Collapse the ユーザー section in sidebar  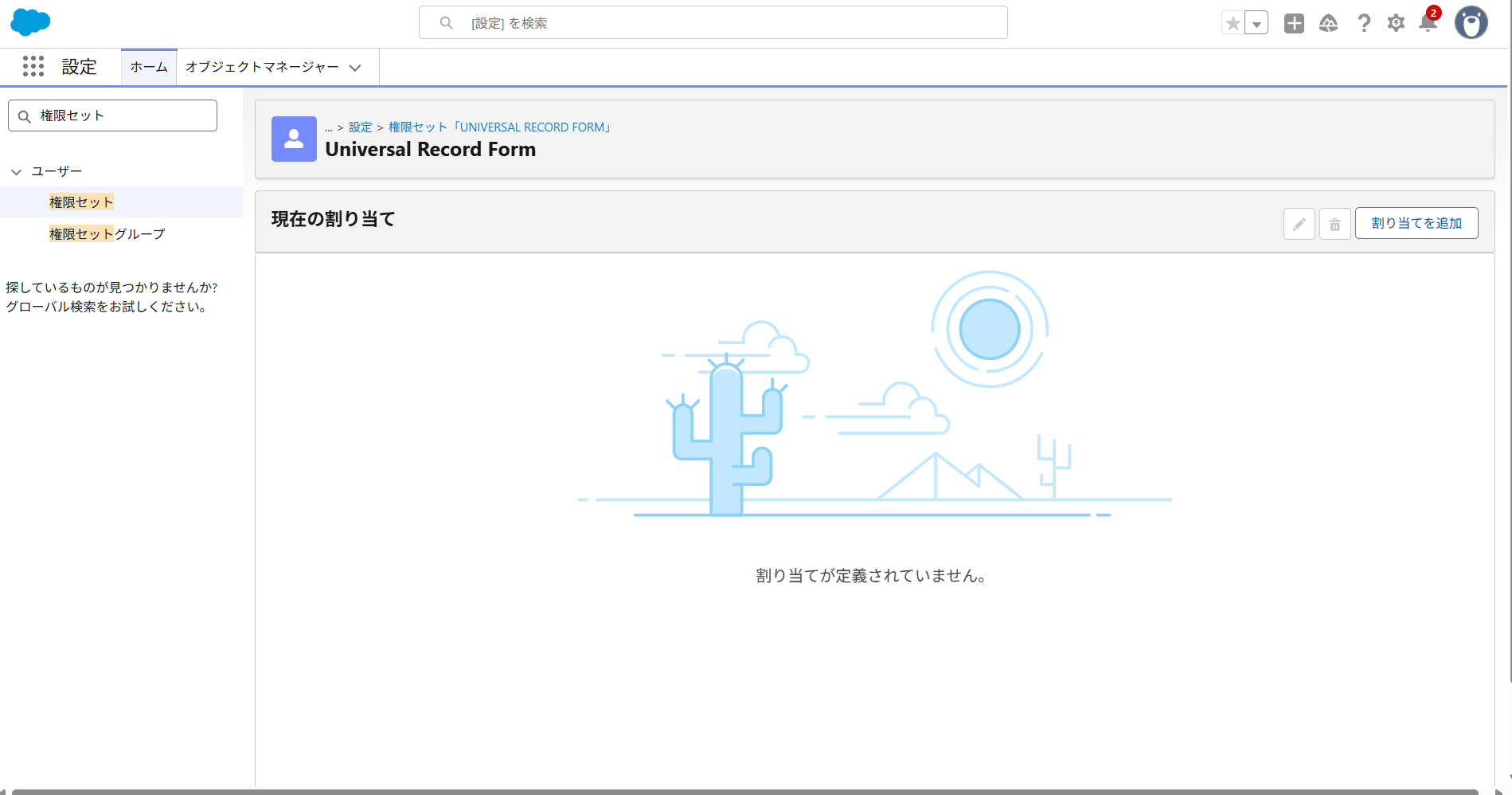pyautogui.click(x=16, y=171)
